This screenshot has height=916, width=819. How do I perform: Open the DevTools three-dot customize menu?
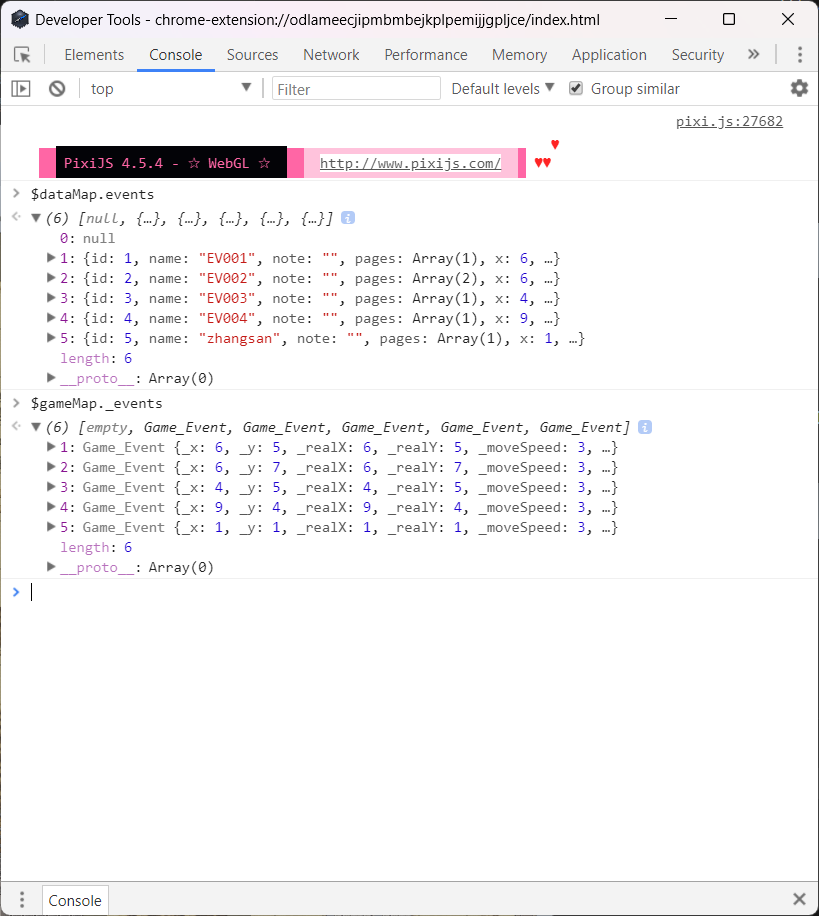click(800, 54)
